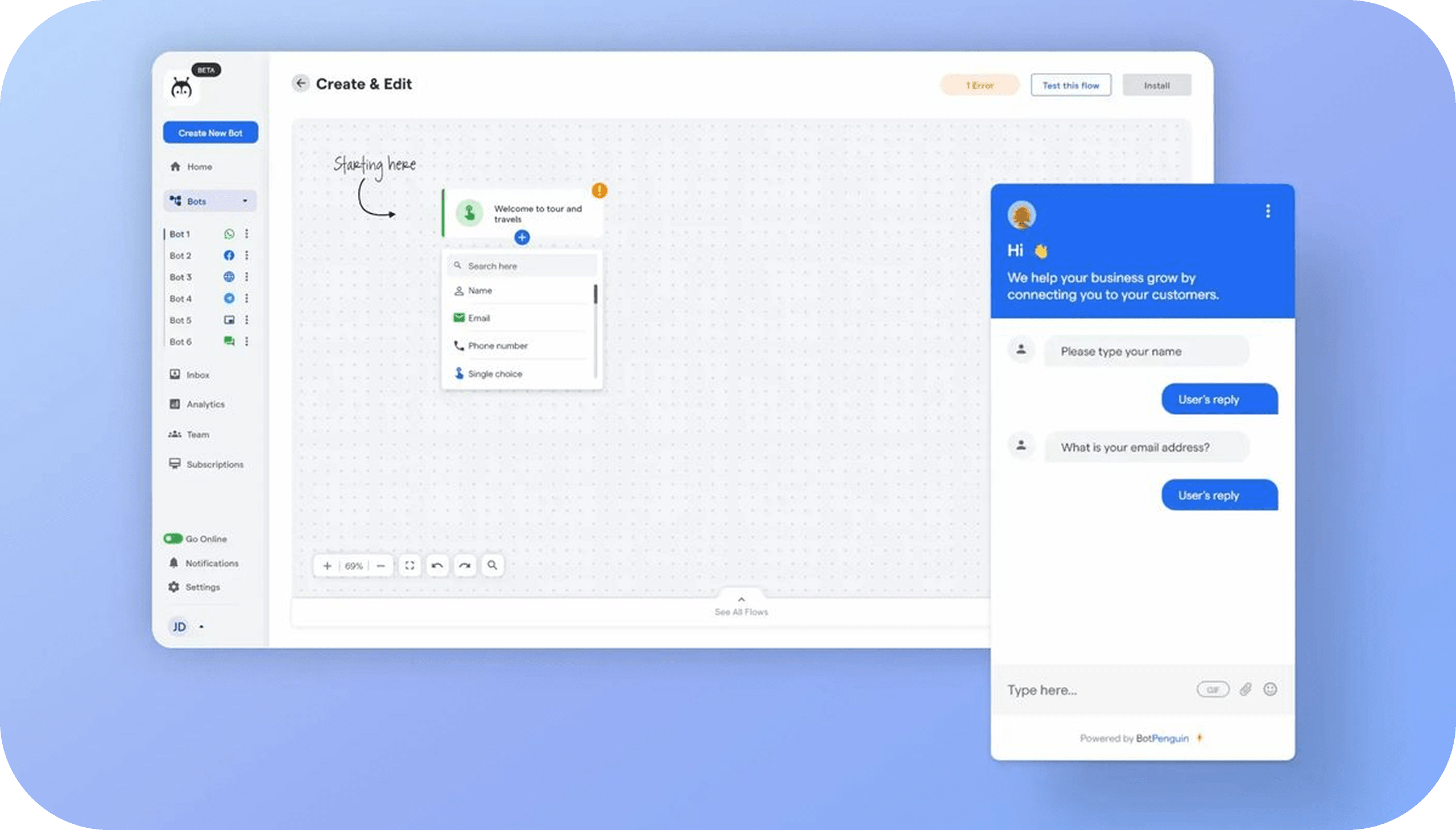1456x830 pixels.
Task: Click the Create New Bot button
Action: (x=210, y=132)
